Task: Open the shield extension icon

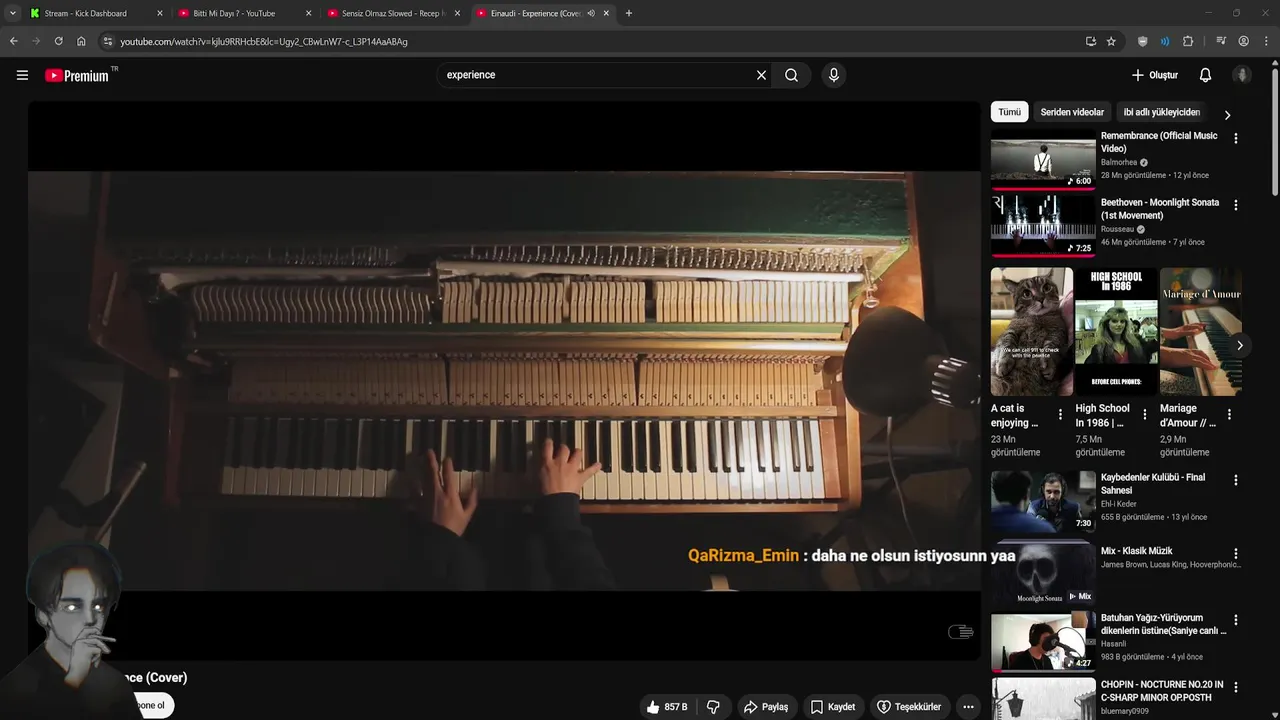Action: 1143,41
